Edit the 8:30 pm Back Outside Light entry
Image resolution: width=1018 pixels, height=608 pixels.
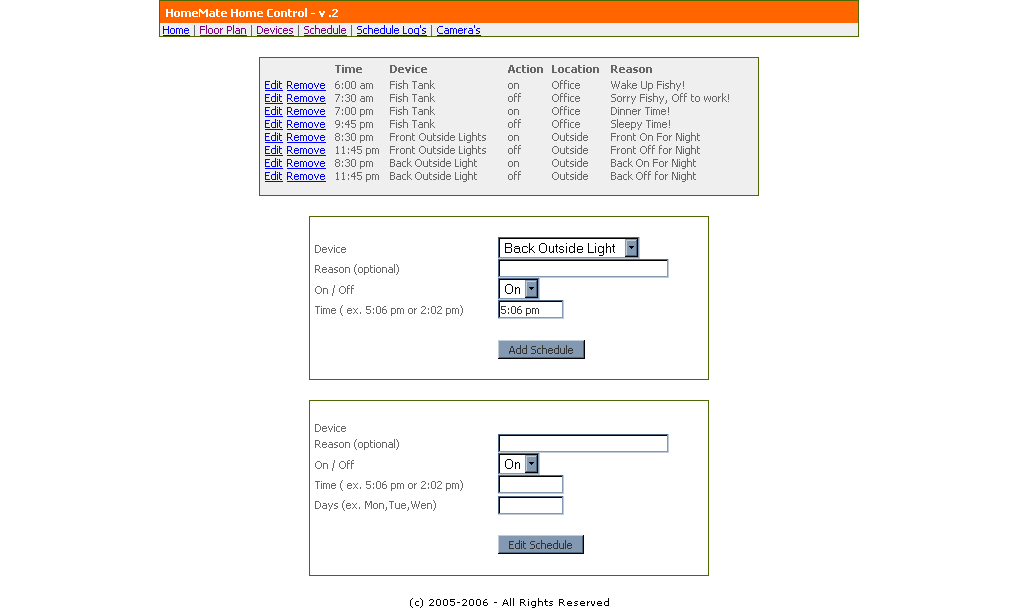click(273, 163)
